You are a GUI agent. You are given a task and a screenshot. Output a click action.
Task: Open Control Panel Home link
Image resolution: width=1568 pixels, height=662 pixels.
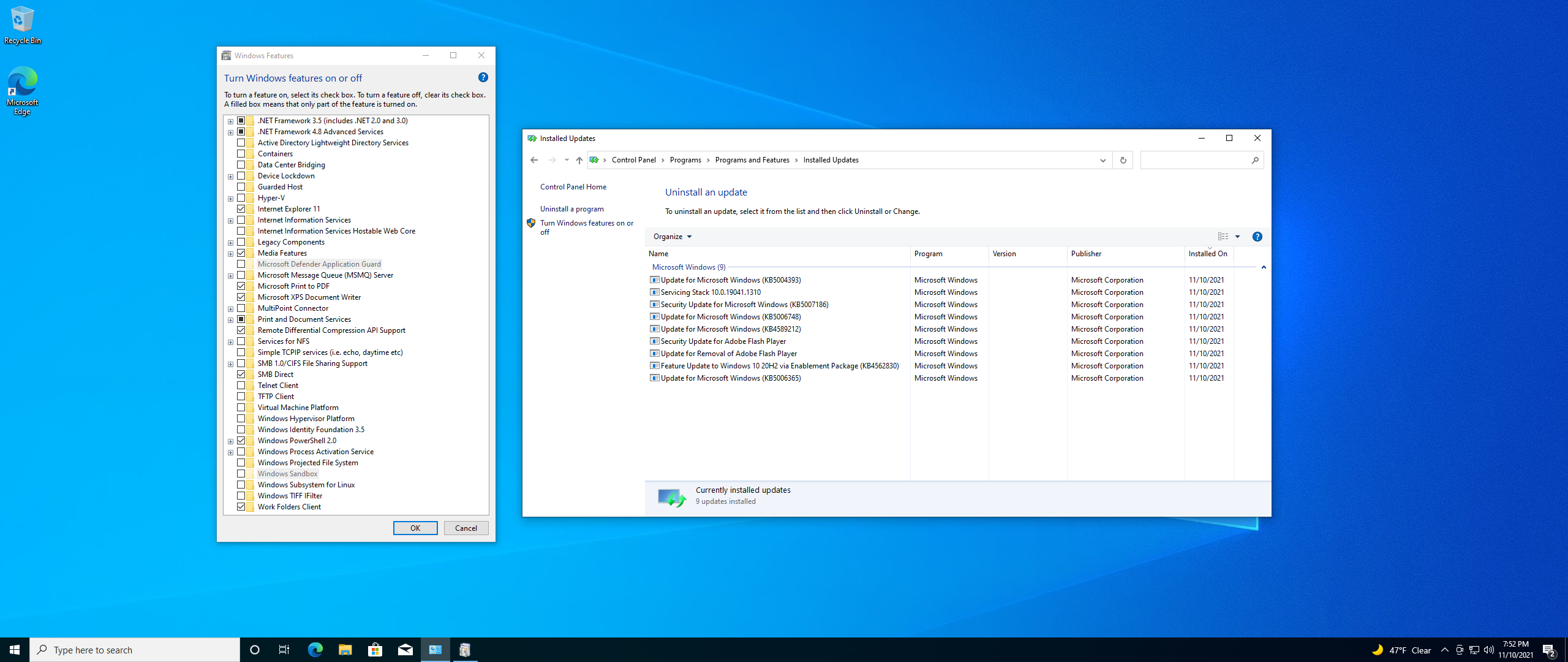pyautogui.click(x=573, y=187)
